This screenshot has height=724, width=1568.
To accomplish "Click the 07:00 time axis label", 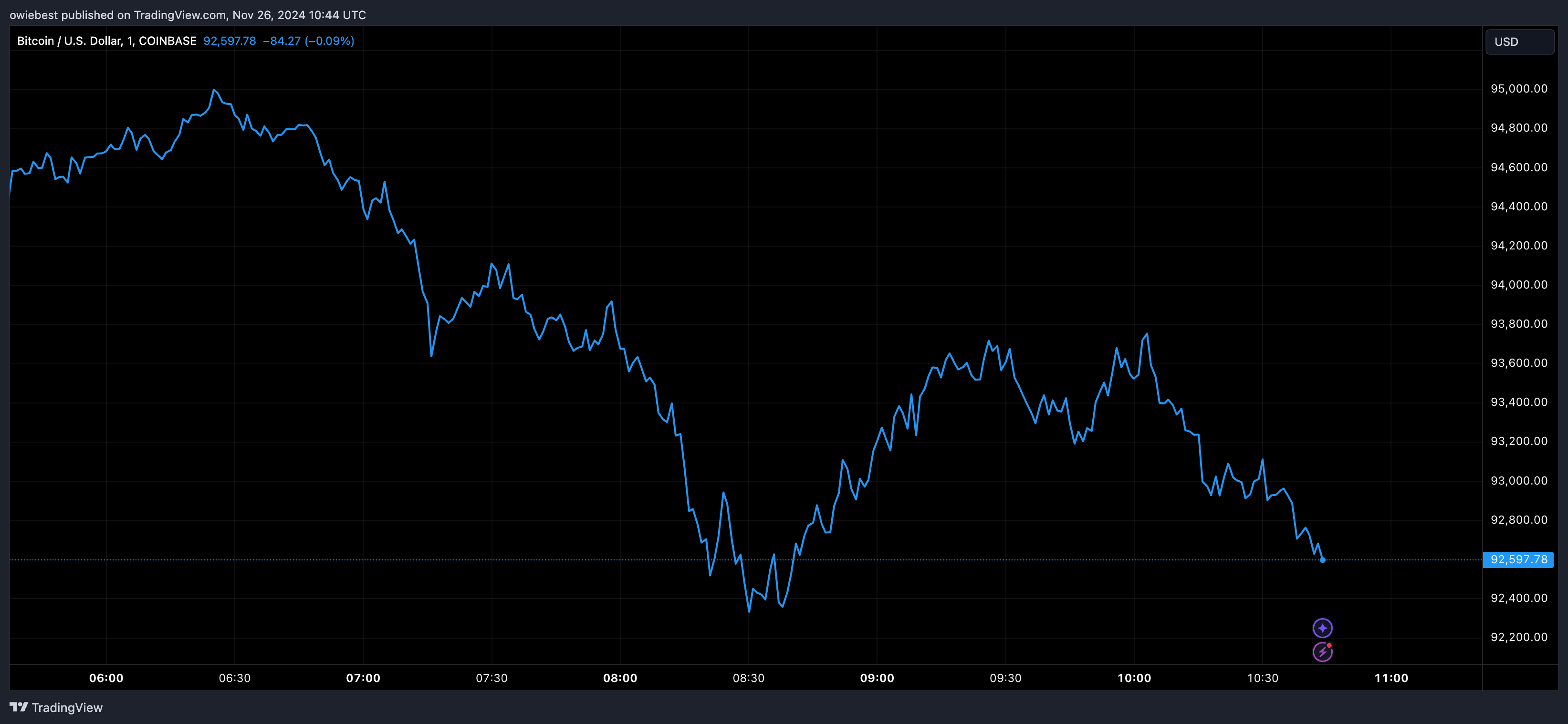I will point(363,678).
